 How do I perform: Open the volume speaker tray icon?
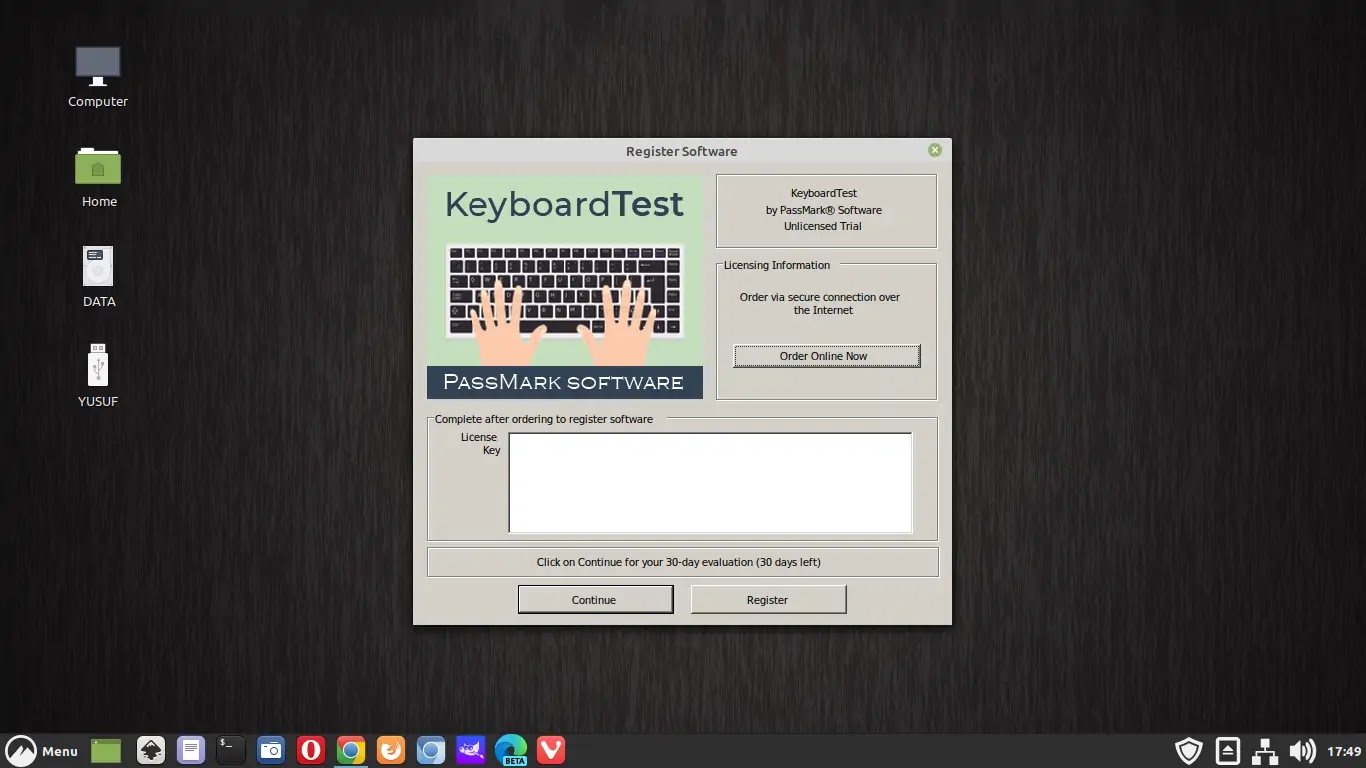pos(1302,751)
